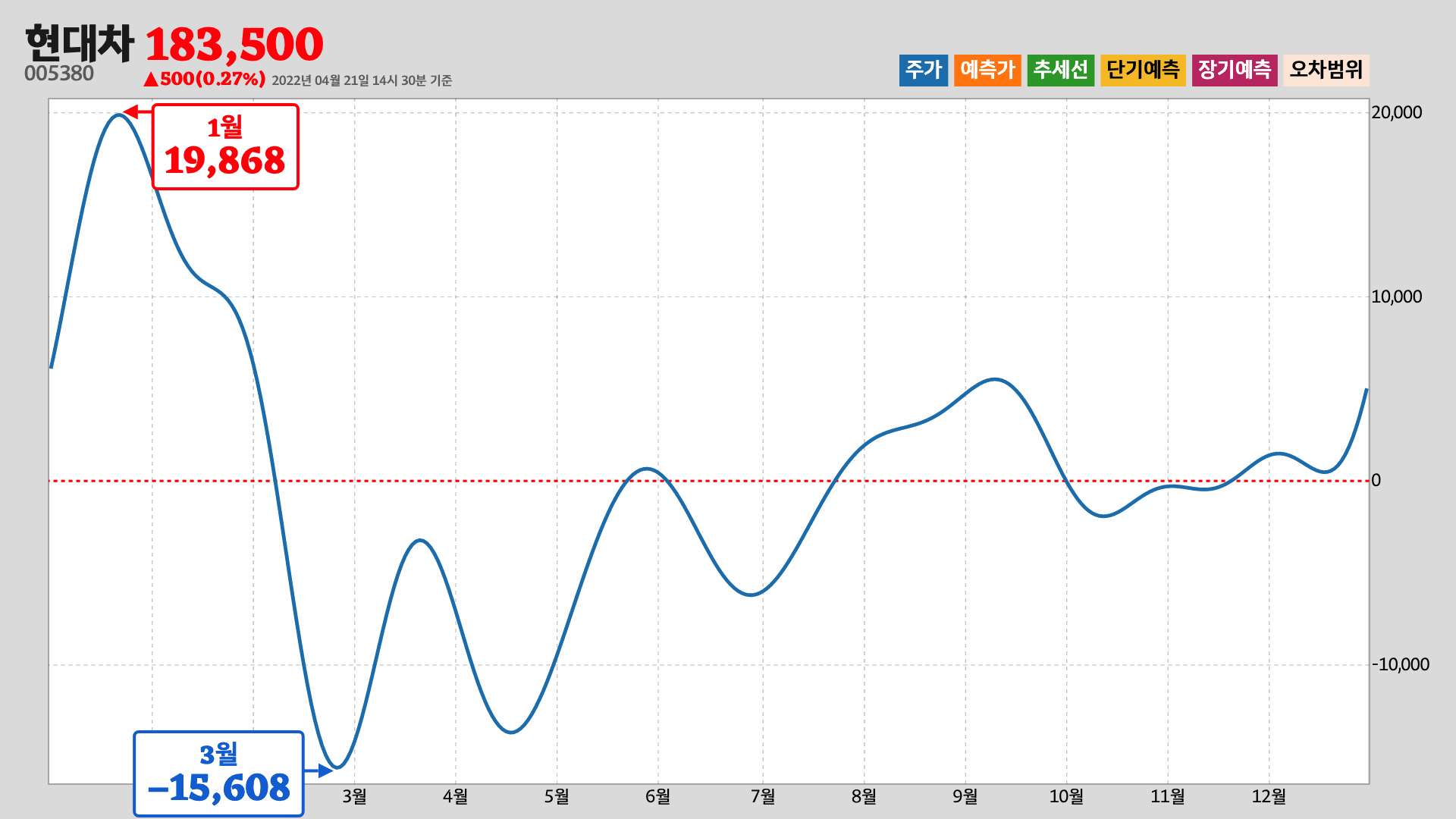Image resolution: width=1456 pixels, height=819 pixels.
Task: Click the 9월 x-axis label
Action: pyautogui.click(x=965, y=796)
